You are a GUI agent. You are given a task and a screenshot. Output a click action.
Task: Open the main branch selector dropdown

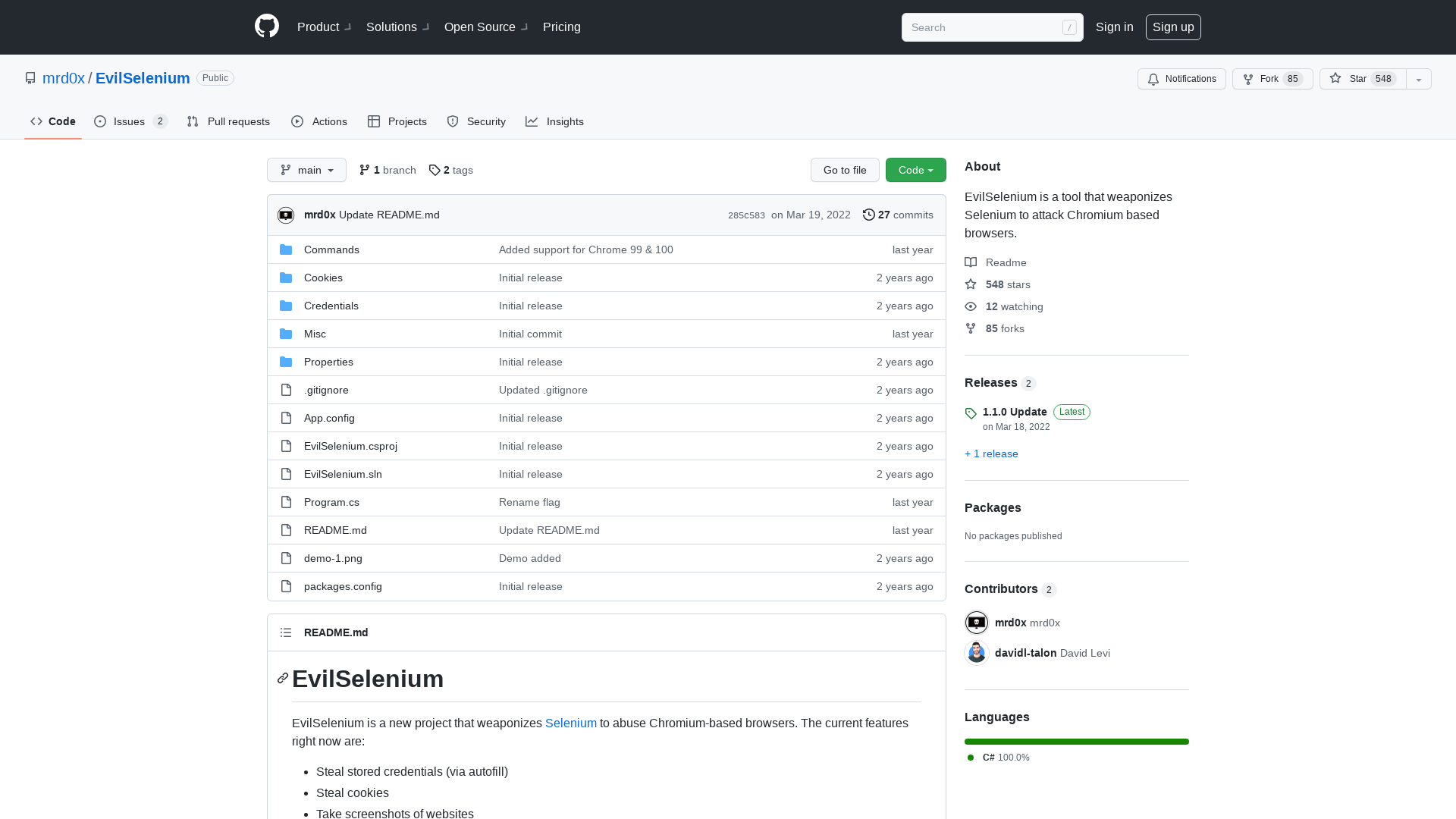pos(306,170)
